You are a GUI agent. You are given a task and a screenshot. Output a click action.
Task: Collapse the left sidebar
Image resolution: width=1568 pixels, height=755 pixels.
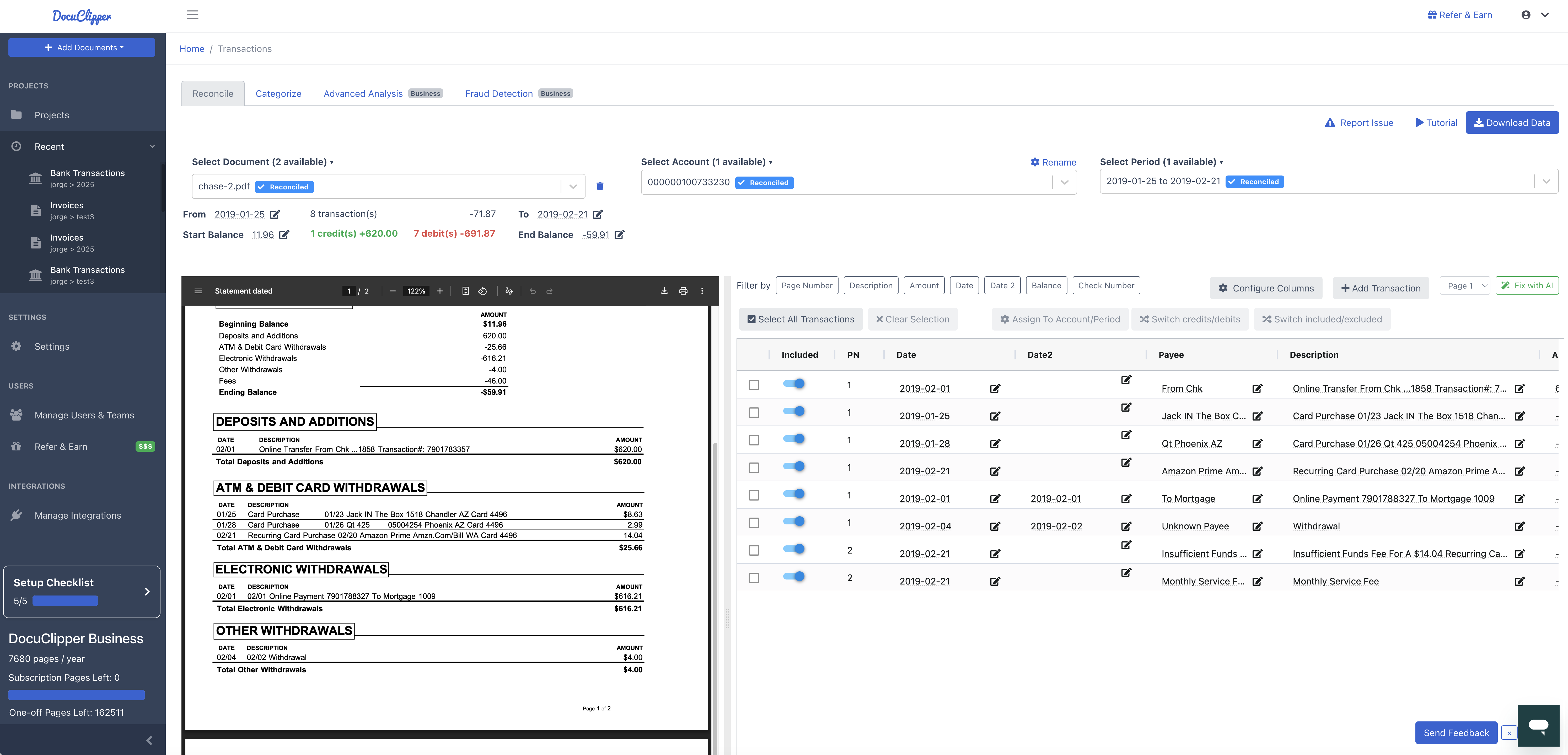pyautogui.click(x=149, y=740)
